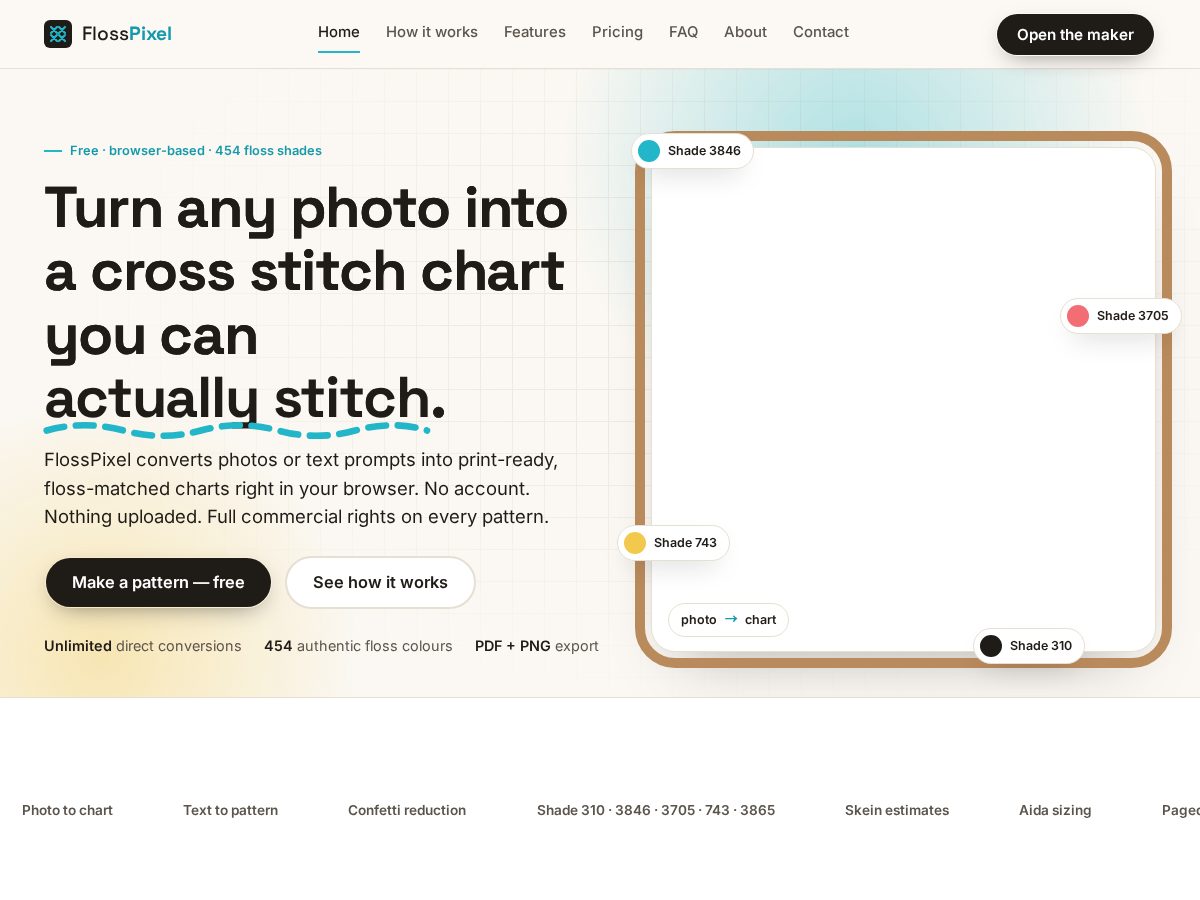Click the Shade 3846 label text

(x=704, y=151)
